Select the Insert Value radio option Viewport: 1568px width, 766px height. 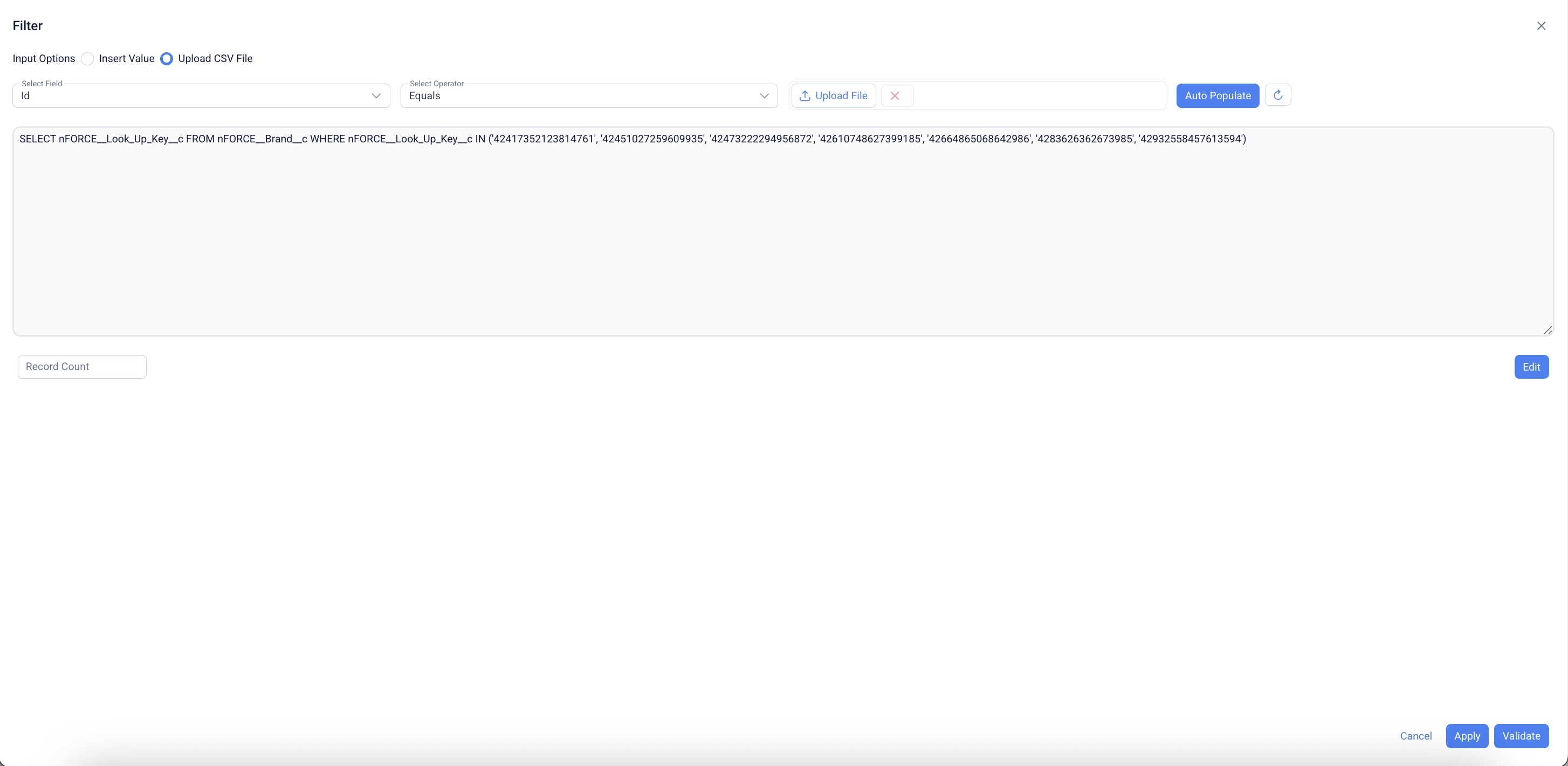pos(88,58)
